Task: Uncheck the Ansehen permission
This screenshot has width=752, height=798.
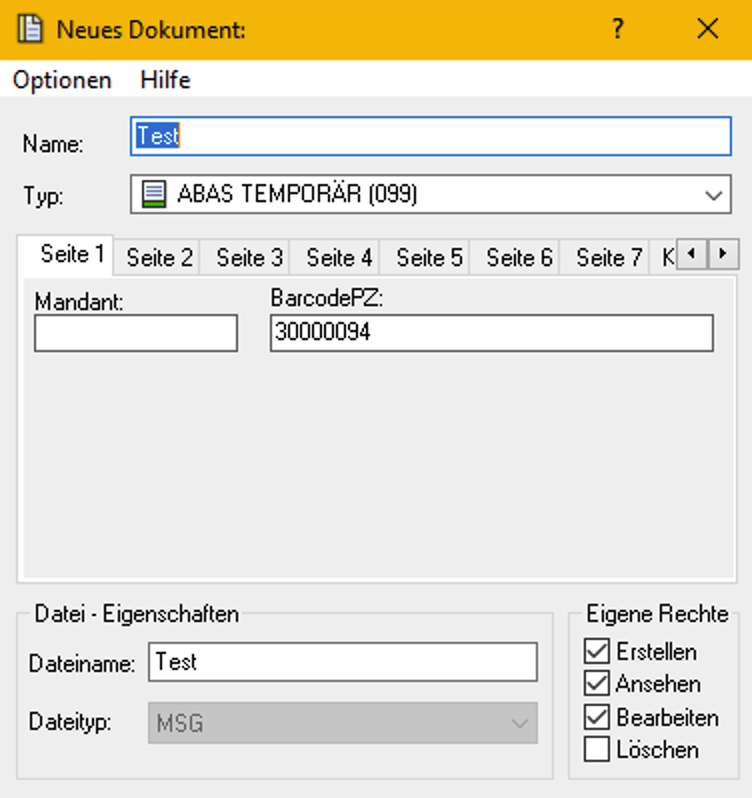Action: click(597, 685)
